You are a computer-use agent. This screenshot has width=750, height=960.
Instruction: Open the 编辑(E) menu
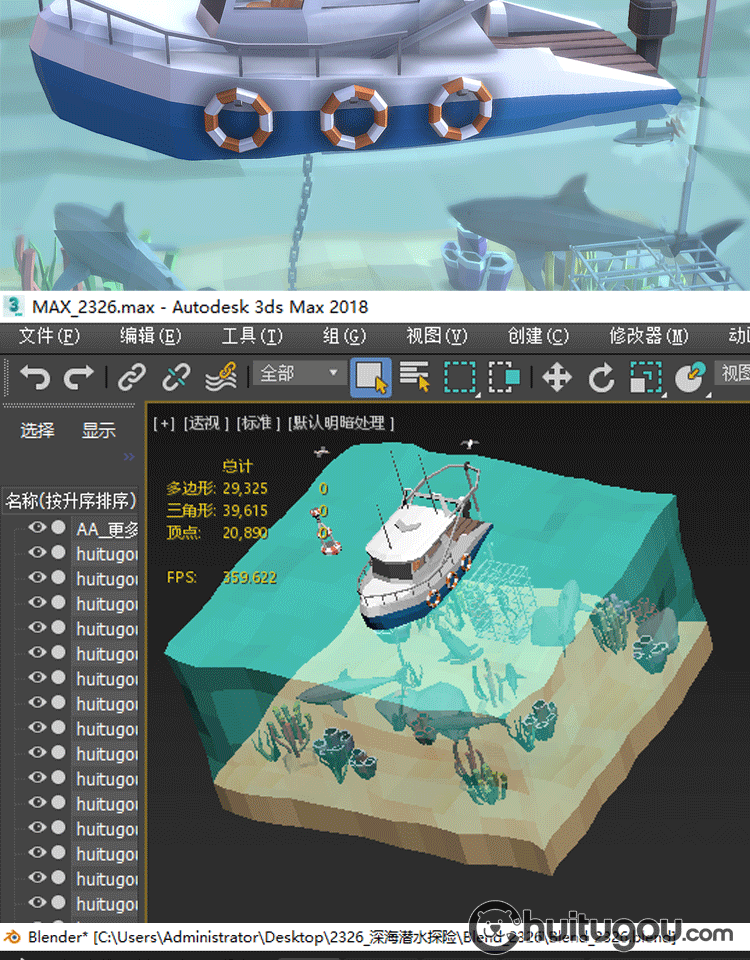pos(151,336)
